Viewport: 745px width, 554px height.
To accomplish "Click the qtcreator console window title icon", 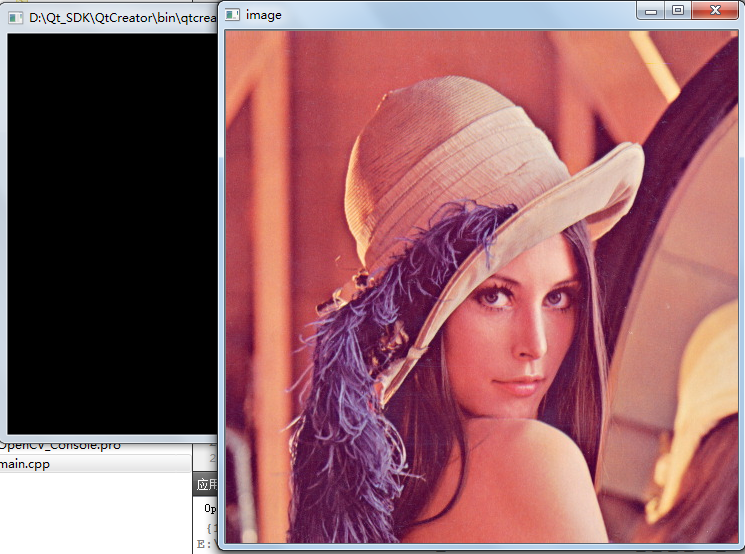I will 16,18.
